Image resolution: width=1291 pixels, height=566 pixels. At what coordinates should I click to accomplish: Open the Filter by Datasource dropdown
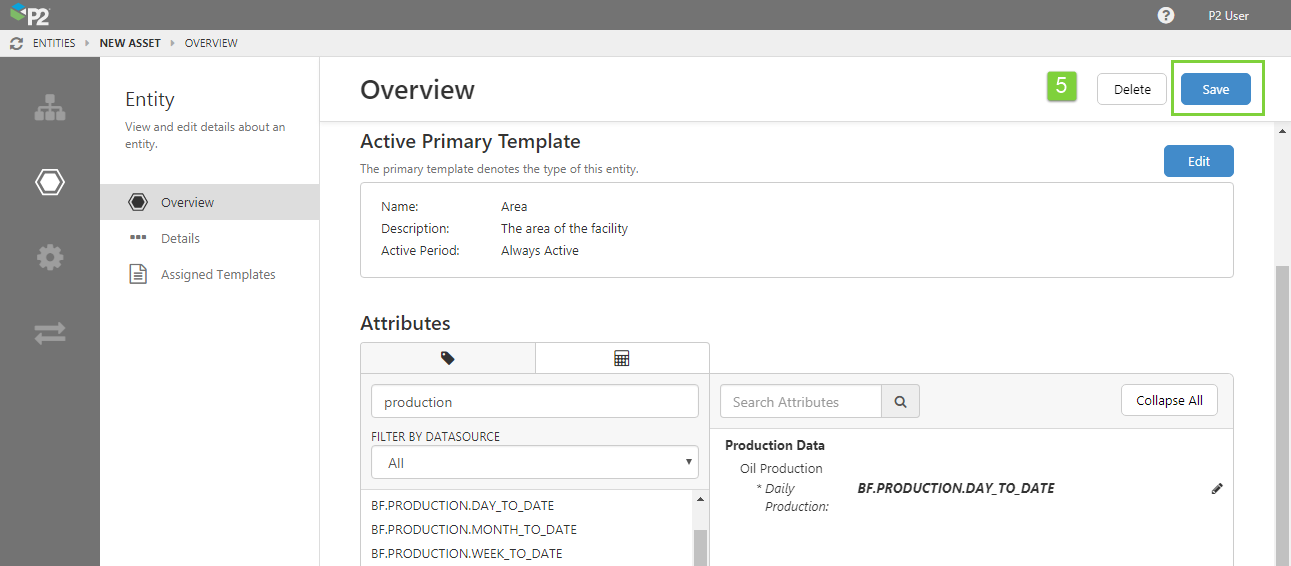(x=534, y=463)
